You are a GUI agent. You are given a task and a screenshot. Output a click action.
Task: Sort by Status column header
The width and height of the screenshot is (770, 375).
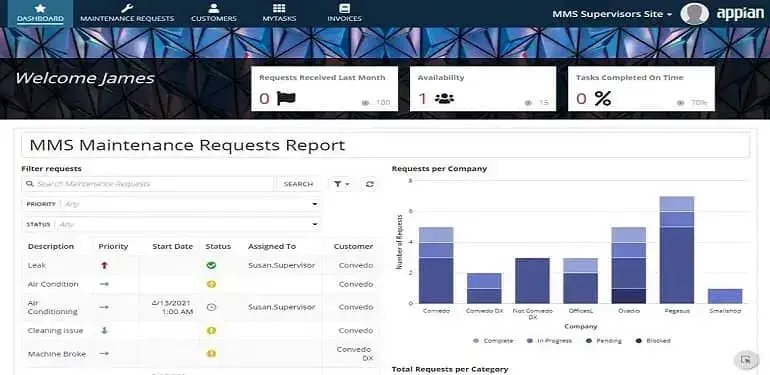(218, 246)
